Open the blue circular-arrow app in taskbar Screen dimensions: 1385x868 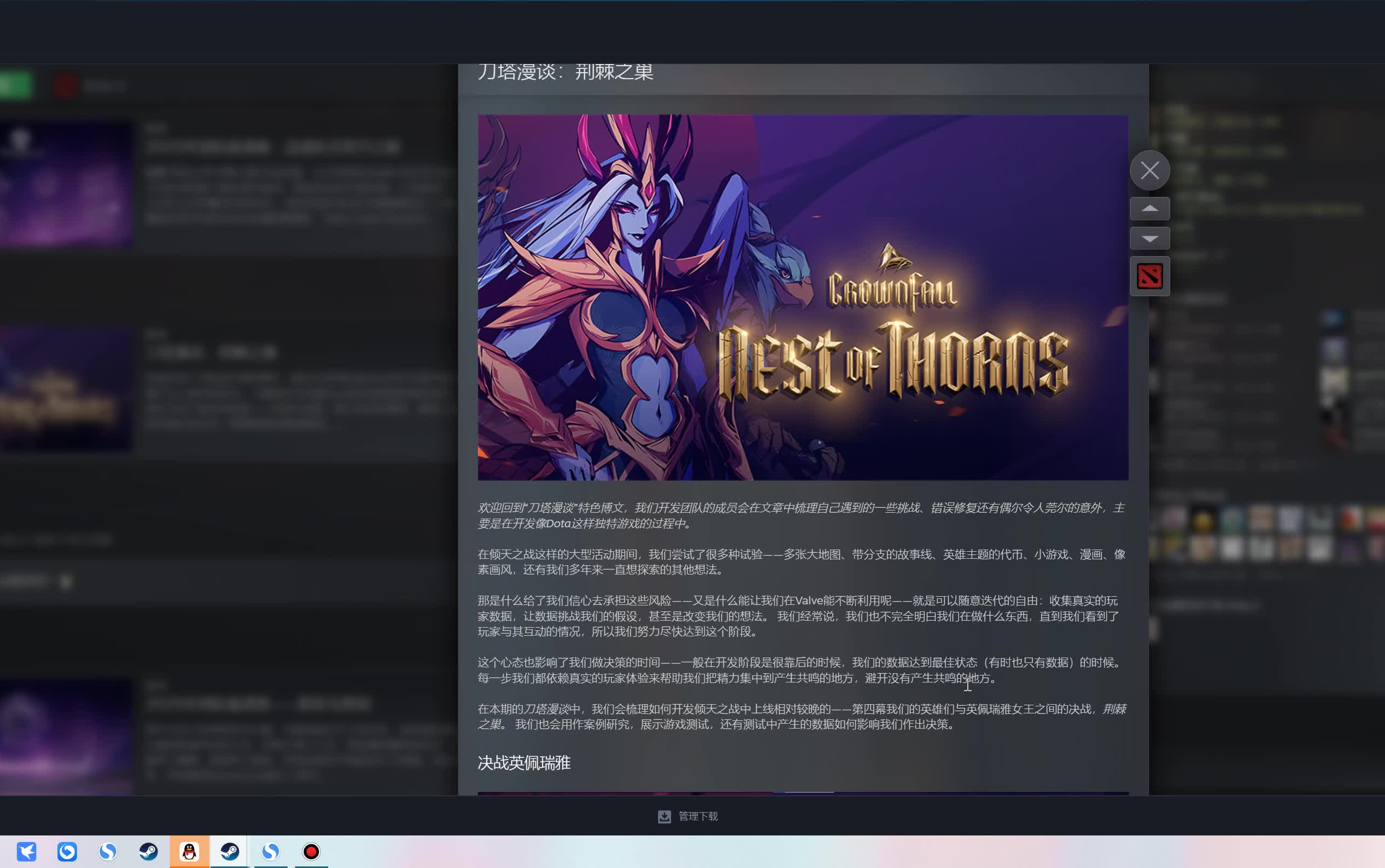click(x=67, y=851)
